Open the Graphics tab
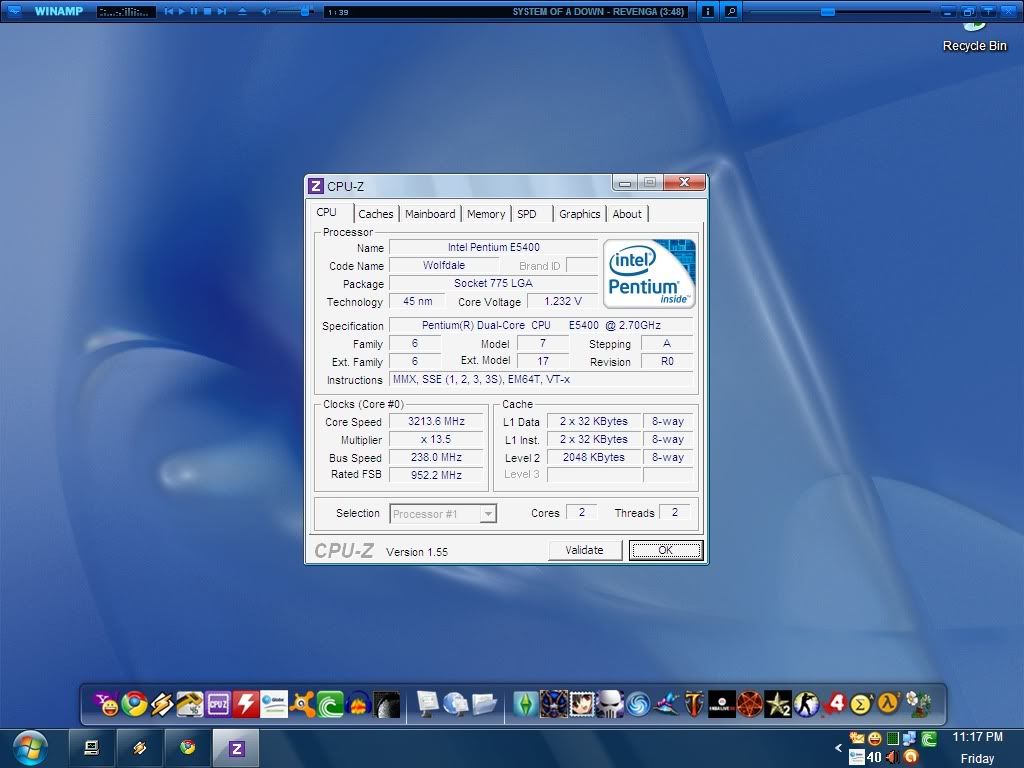 tap(580, 214)
